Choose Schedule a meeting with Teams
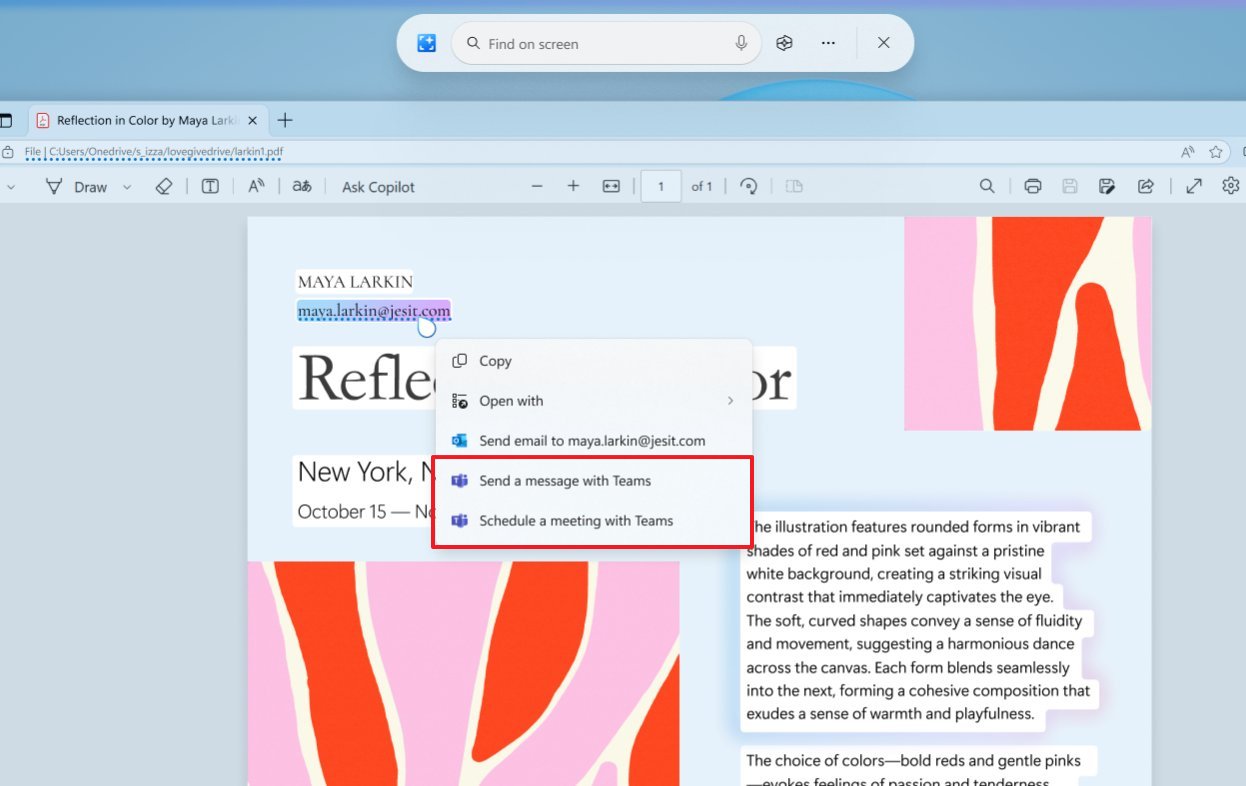 click(594, 521)
